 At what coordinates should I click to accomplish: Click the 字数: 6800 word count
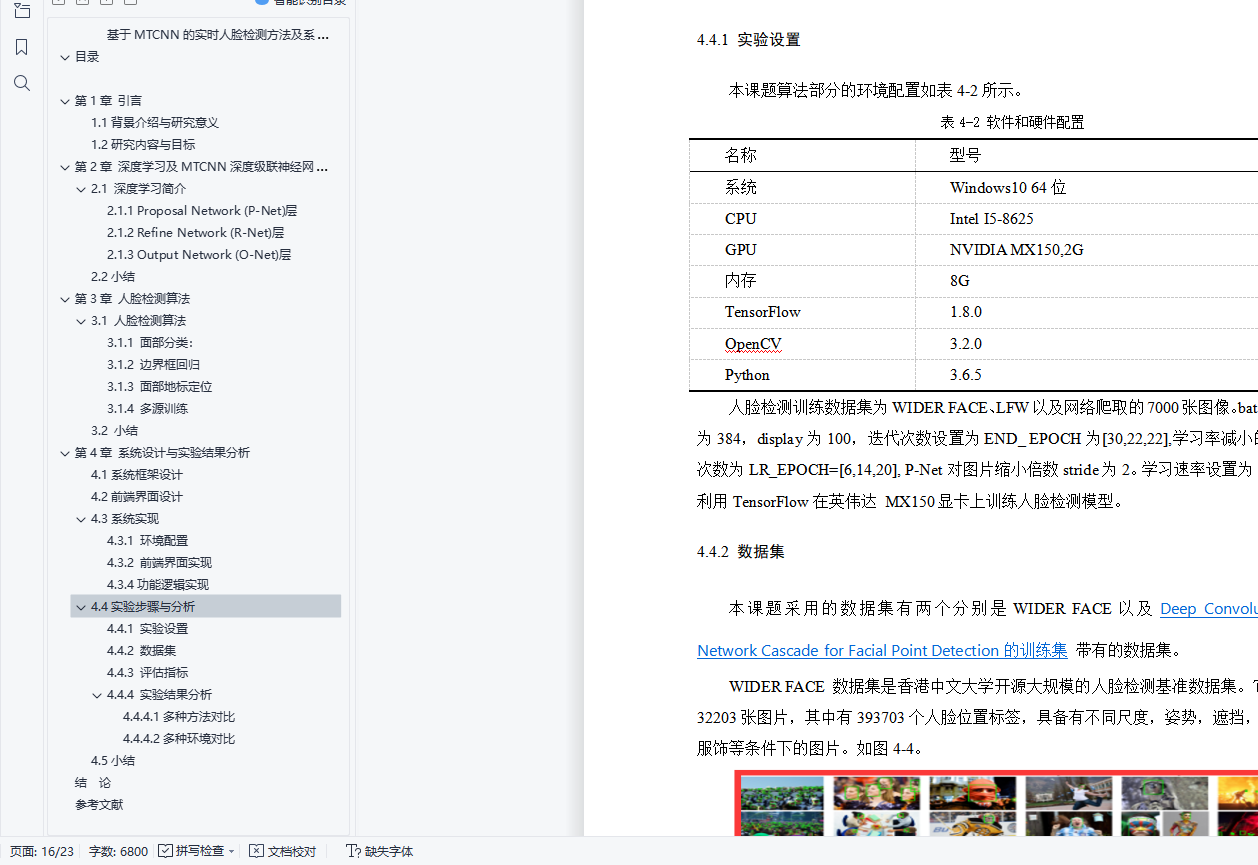118,852
